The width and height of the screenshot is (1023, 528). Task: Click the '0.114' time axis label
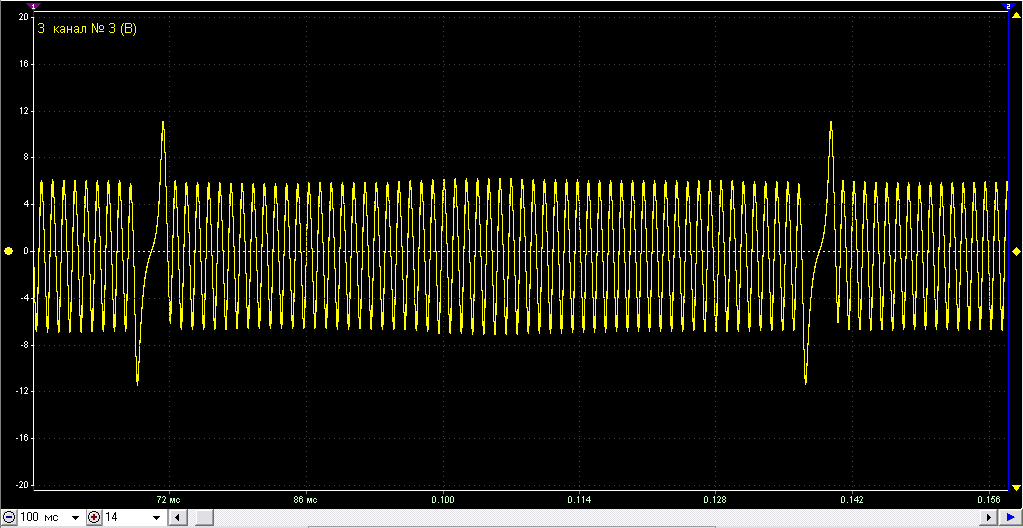[x=579, y=500]
